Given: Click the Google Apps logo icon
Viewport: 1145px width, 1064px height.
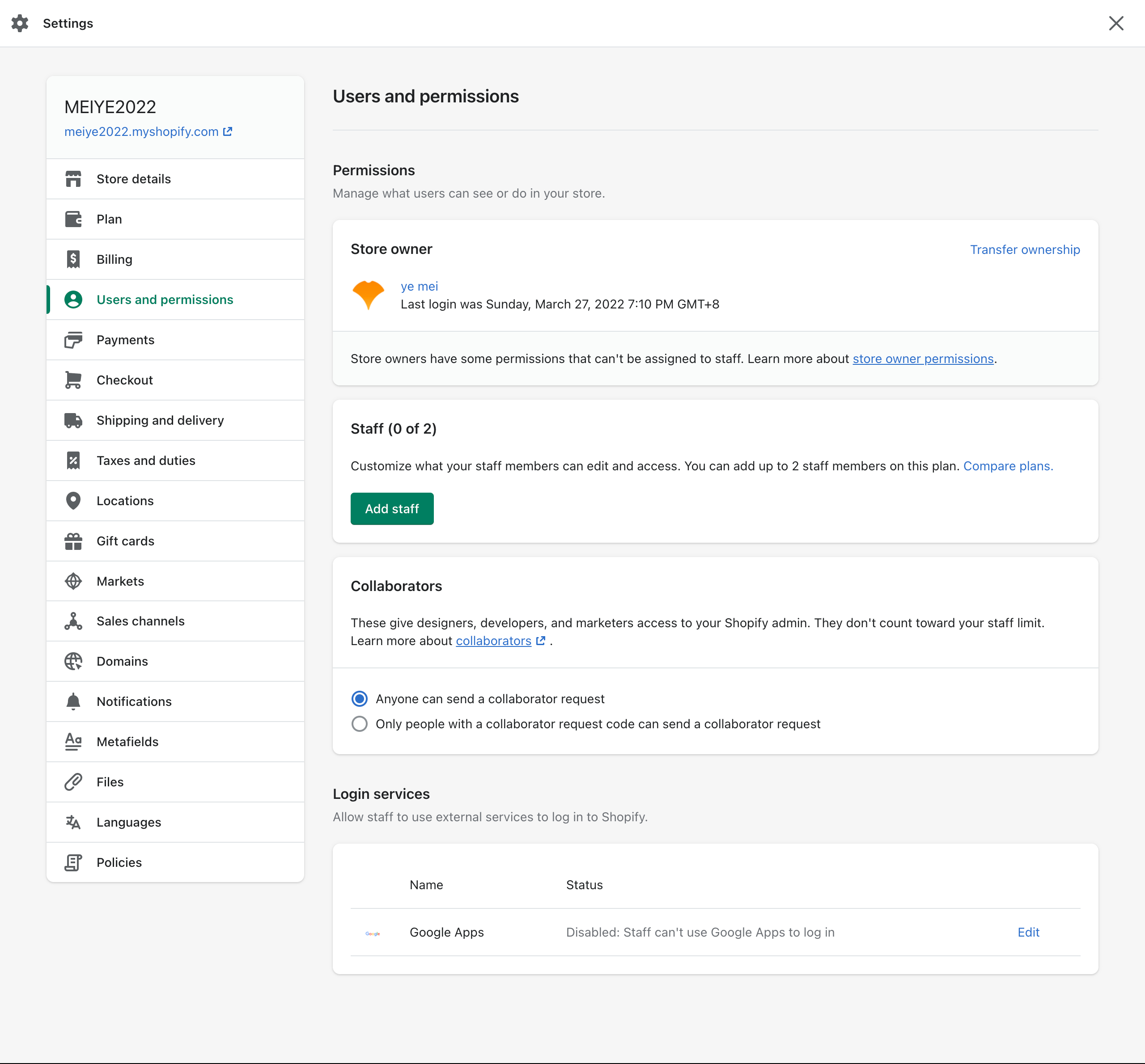Looking at the screenshot, I should coord(373,933).
